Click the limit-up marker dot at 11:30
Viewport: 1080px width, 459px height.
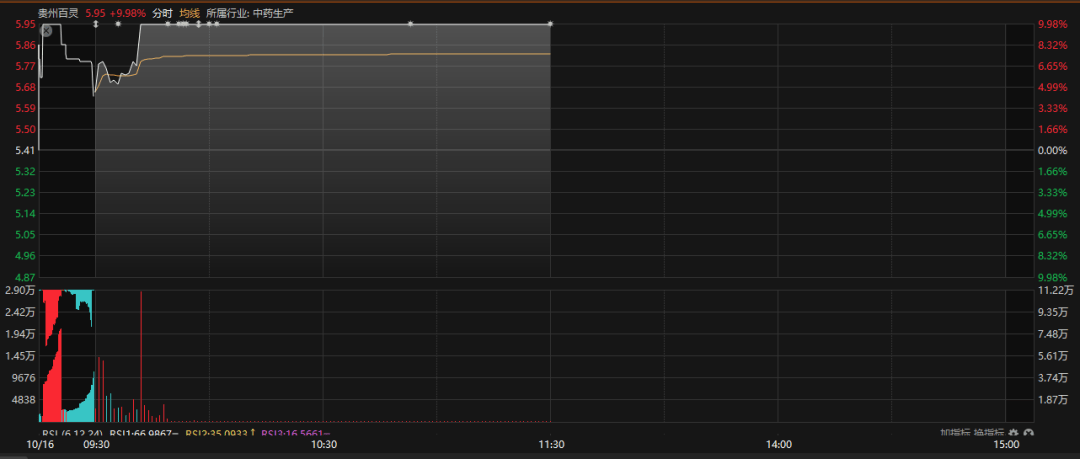pos(550,23)
